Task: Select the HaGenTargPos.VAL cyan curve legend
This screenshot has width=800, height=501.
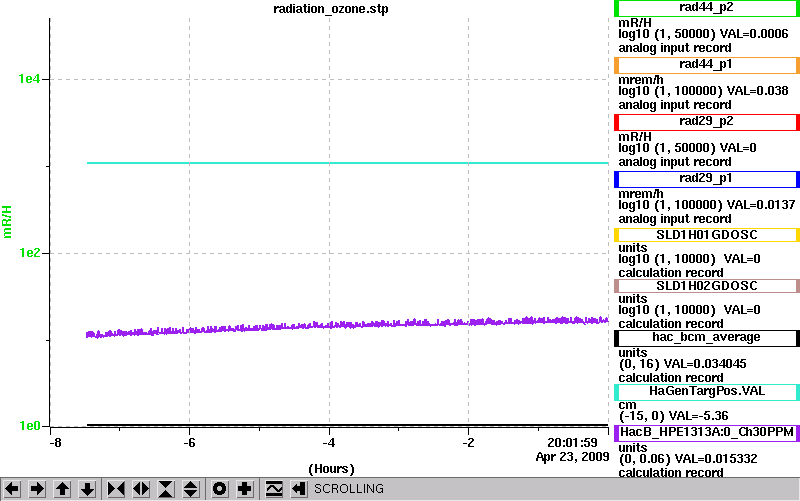Action: tap(707, 392)
